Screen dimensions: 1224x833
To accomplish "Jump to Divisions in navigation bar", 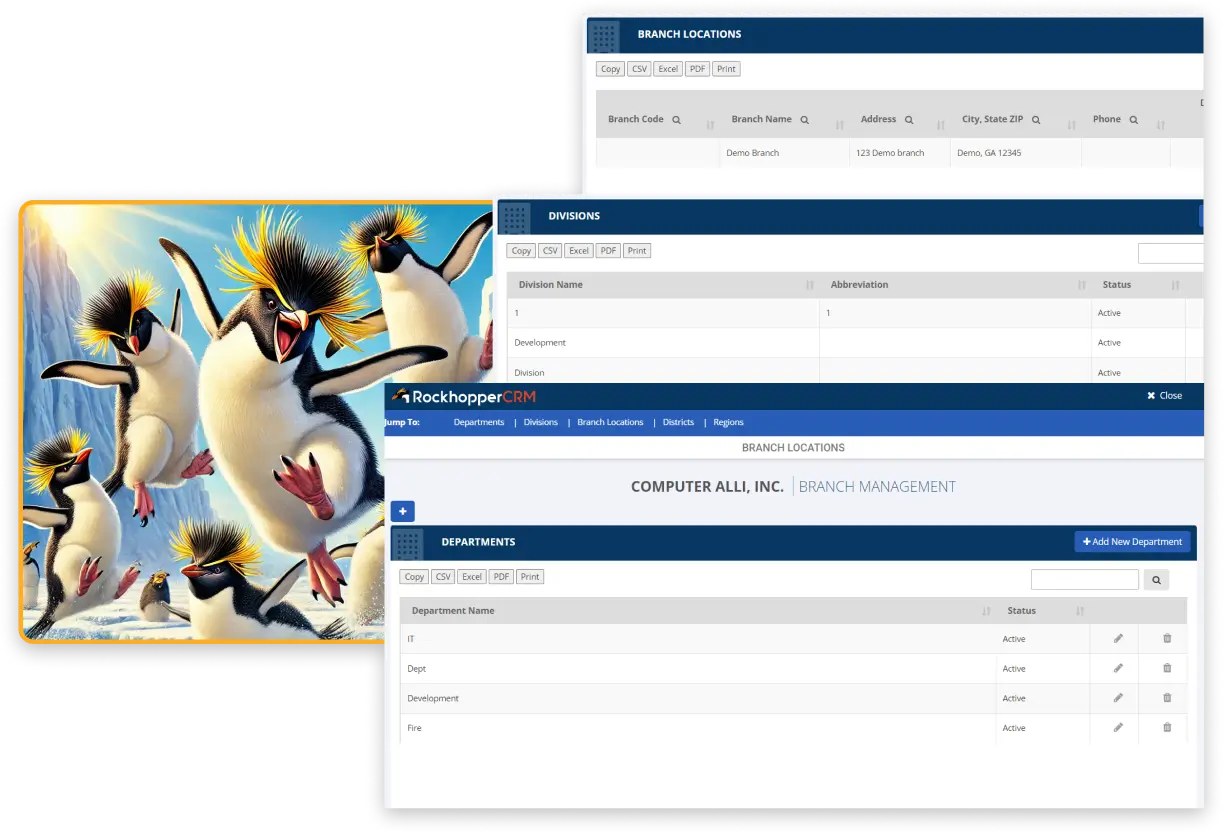I will tap(541, 422).
